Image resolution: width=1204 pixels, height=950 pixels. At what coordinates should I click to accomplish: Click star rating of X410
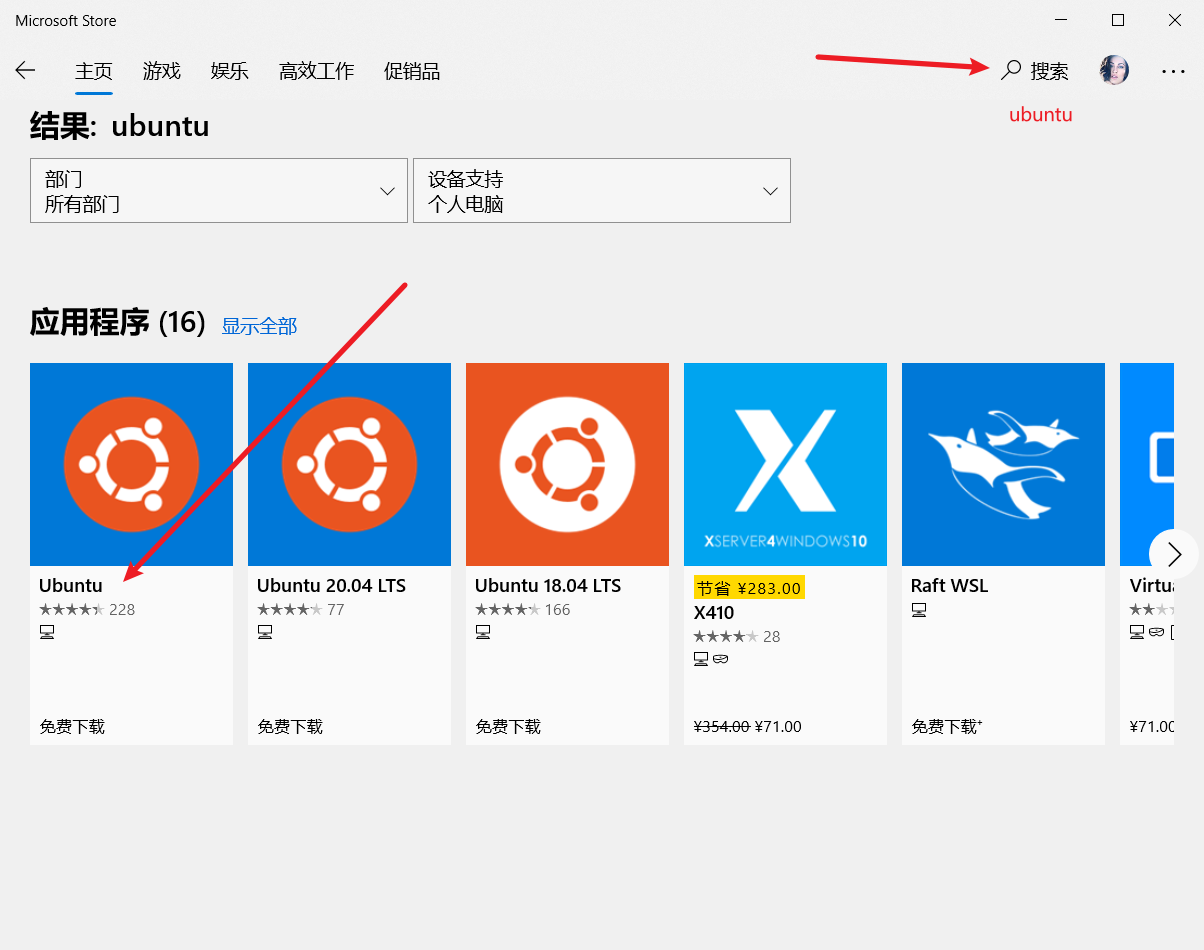725,636
